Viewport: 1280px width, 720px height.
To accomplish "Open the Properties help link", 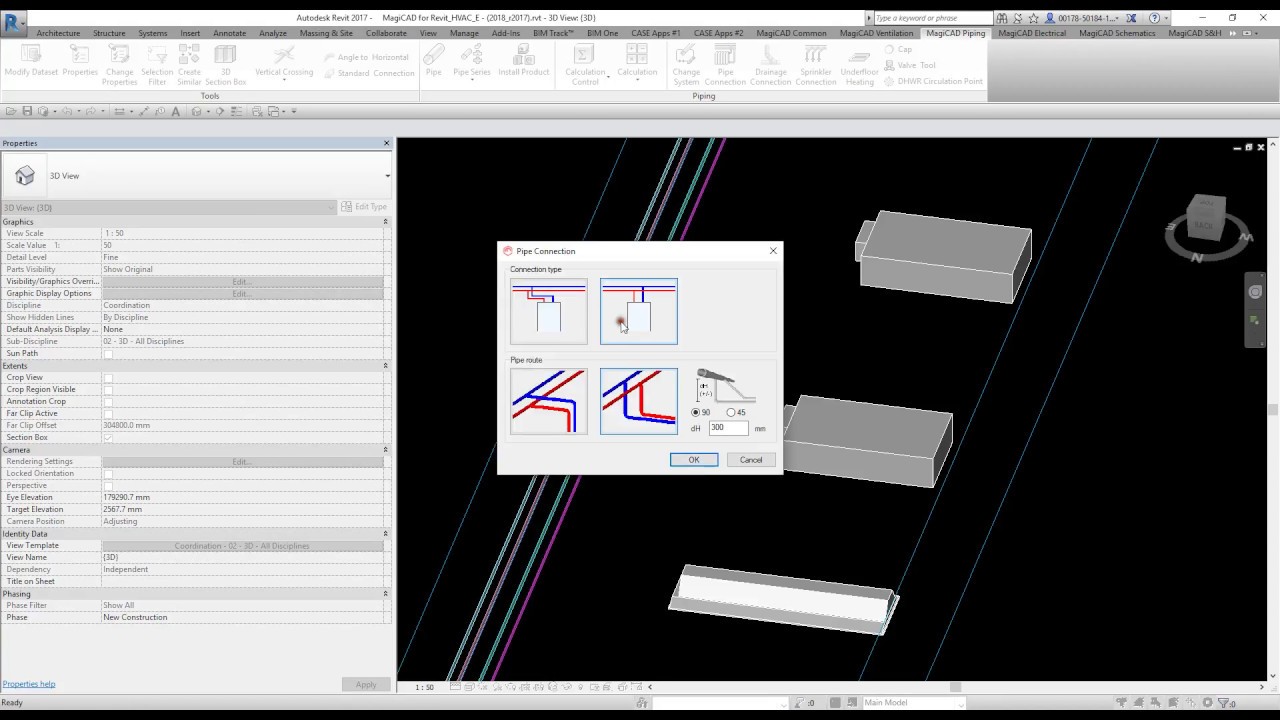I will (29, 684).
